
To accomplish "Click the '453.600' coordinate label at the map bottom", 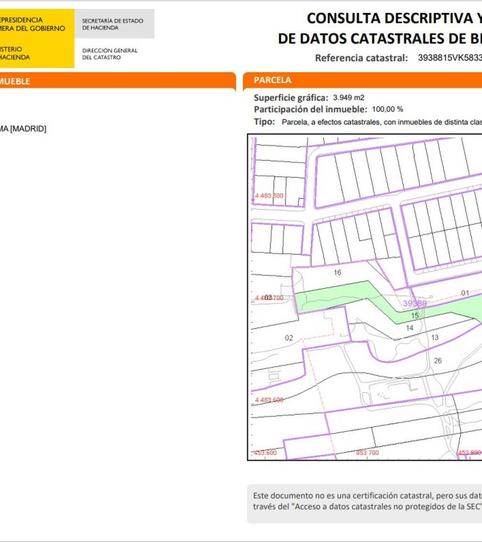I will [x=265, y=452].
